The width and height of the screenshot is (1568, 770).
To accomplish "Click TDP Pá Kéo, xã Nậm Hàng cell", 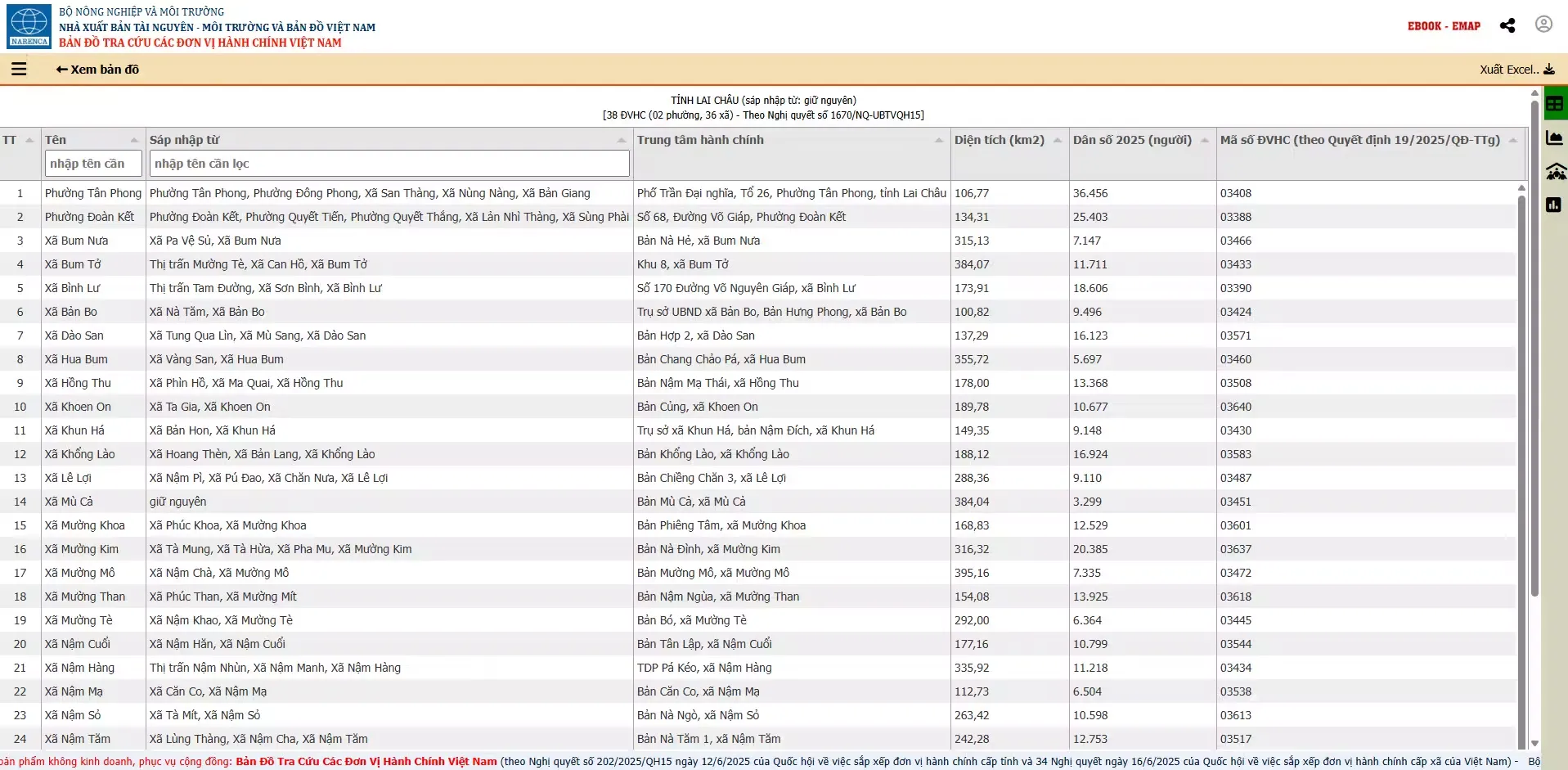I will [x=704, y=668].
